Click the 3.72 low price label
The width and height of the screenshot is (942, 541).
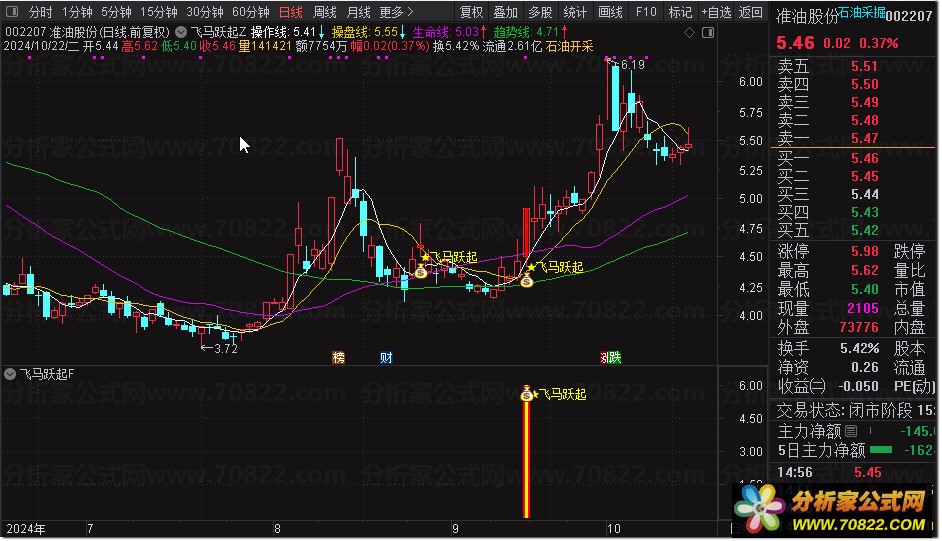tap(226, 348)
